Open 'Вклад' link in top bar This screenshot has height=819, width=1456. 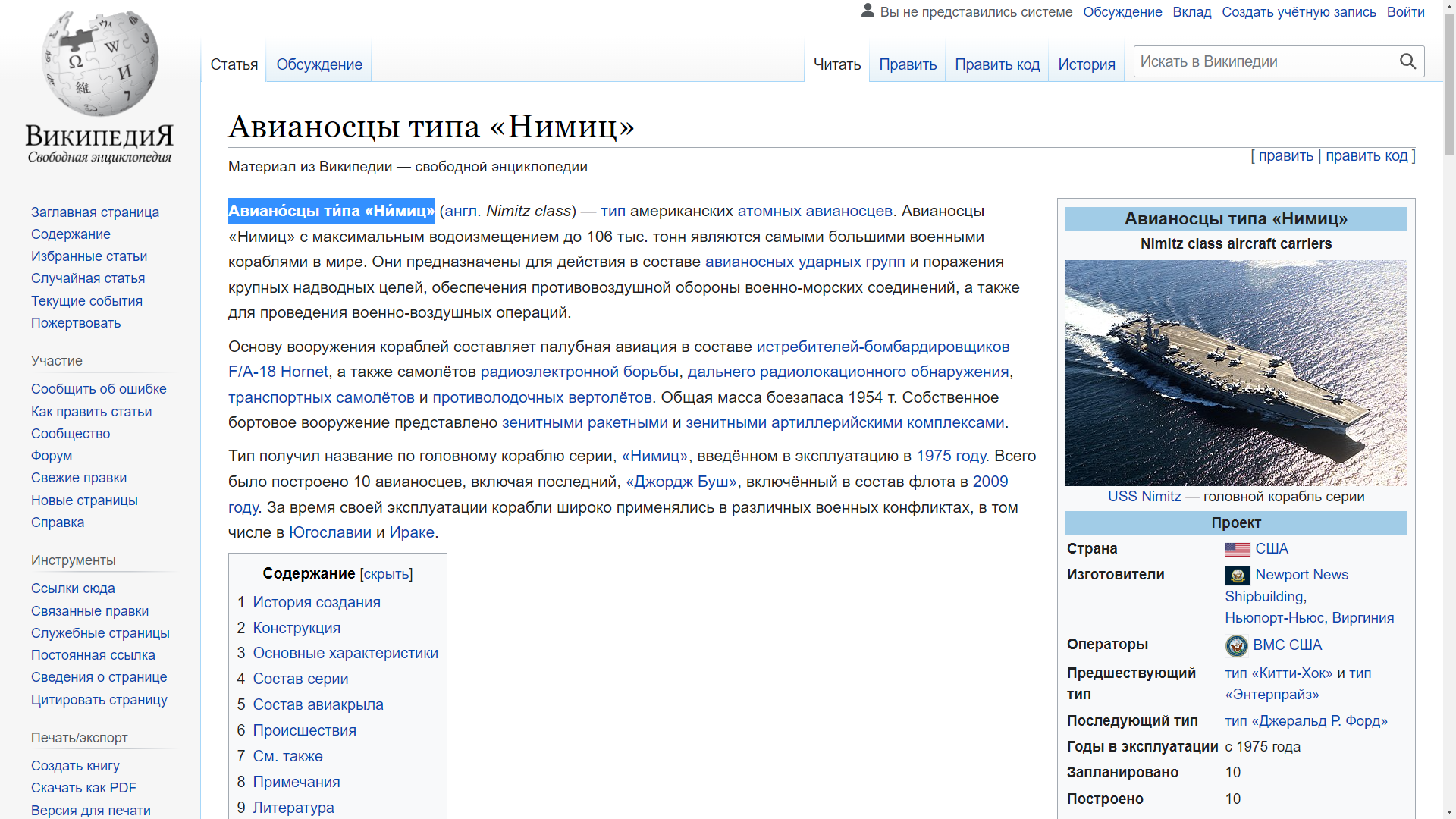tap(1191, 12)
